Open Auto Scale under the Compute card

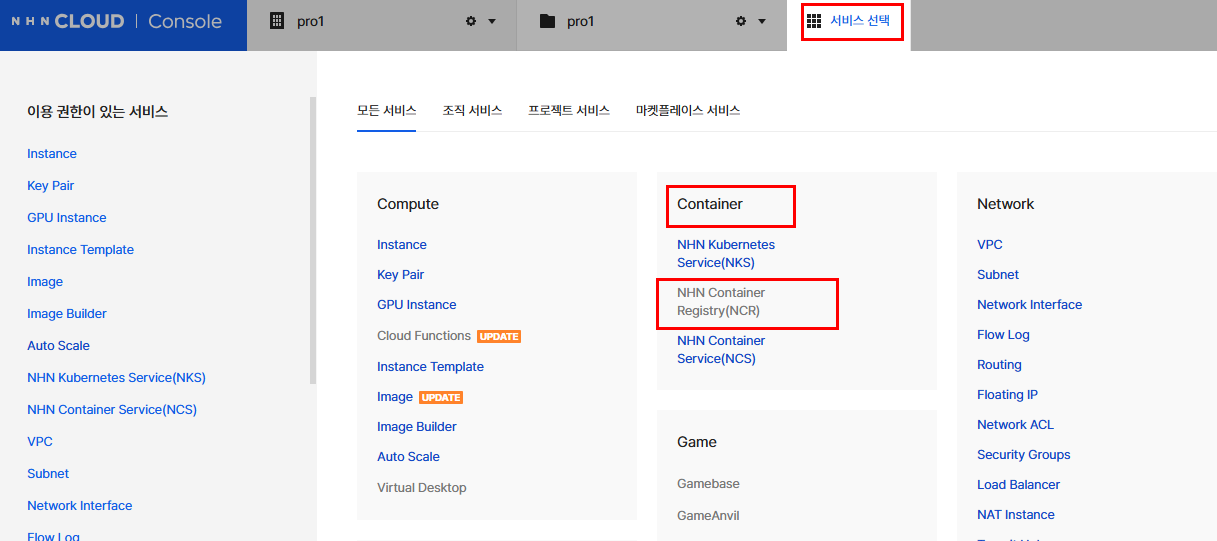(x=408, y=457)
